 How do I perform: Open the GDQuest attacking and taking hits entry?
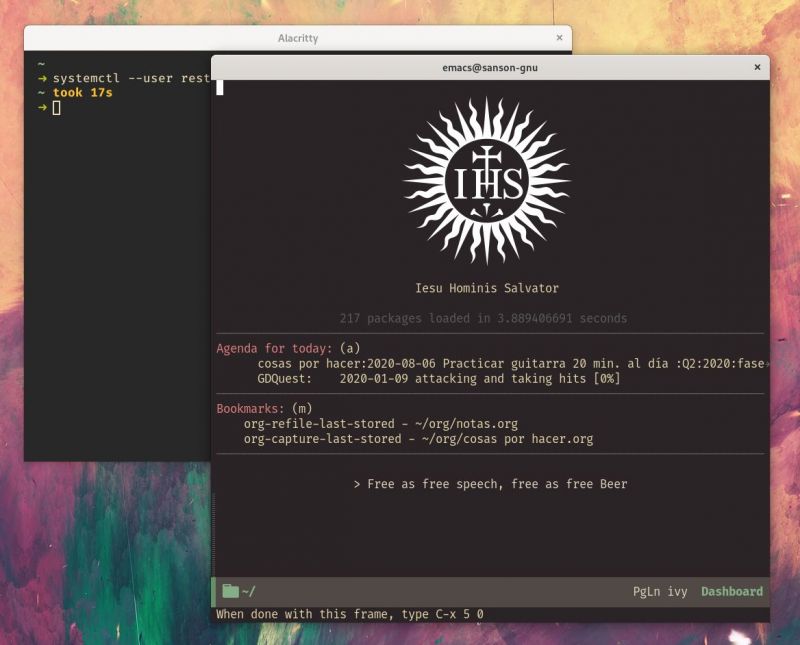pos(439,379)
